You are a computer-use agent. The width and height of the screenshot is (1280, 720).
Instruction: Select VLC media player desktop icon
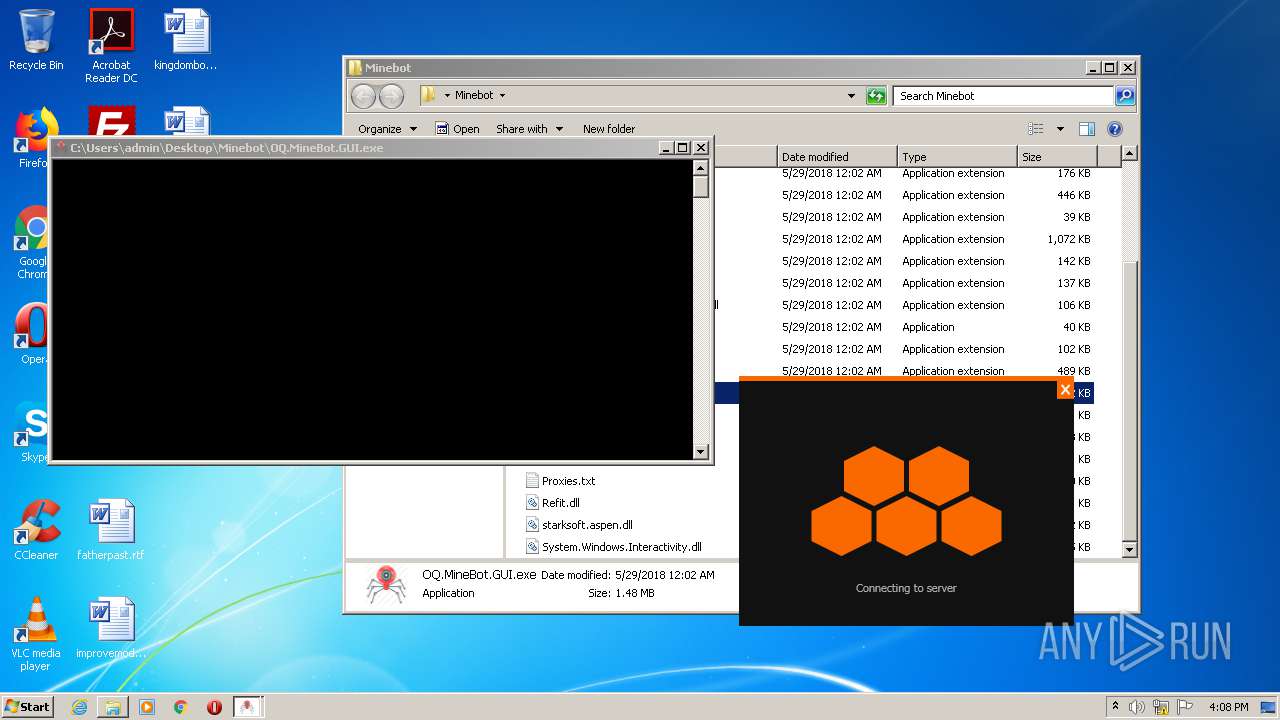point(36,634)
